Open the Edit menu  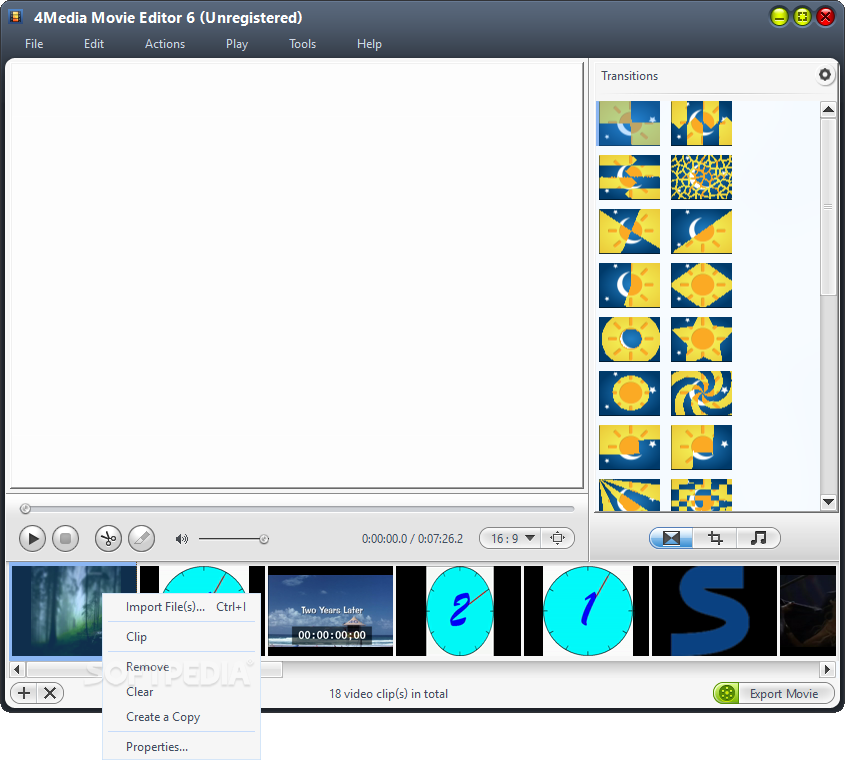coord(94,44)
